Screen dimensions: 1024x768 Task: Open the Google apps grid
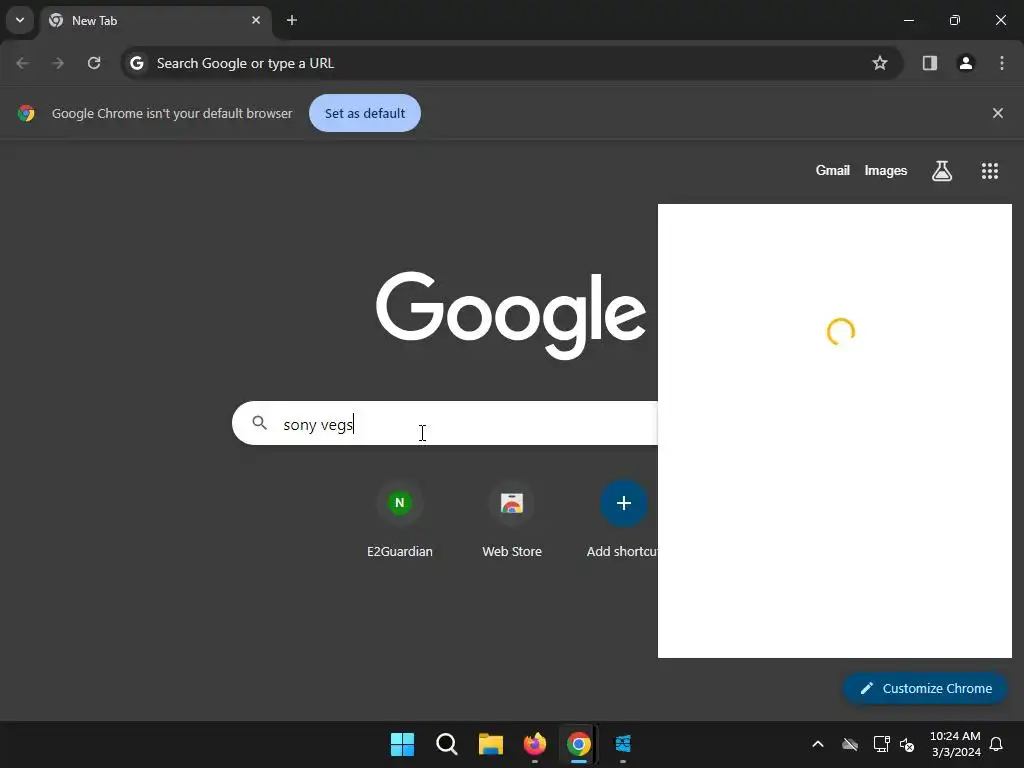coord(990,171)
